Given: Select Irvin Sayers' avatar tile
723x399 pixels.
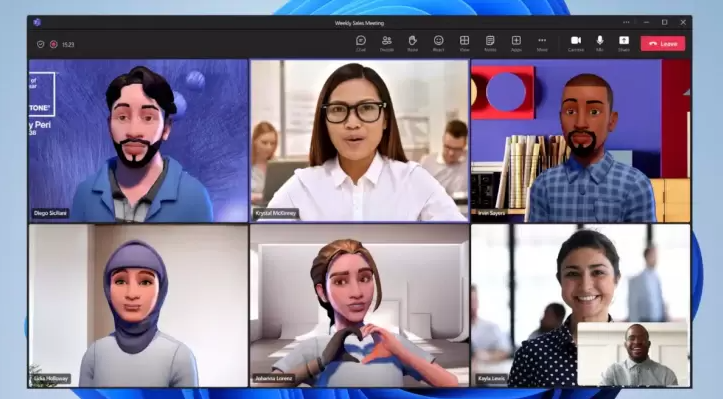Looking at the screenshot, I should point(581,141).
